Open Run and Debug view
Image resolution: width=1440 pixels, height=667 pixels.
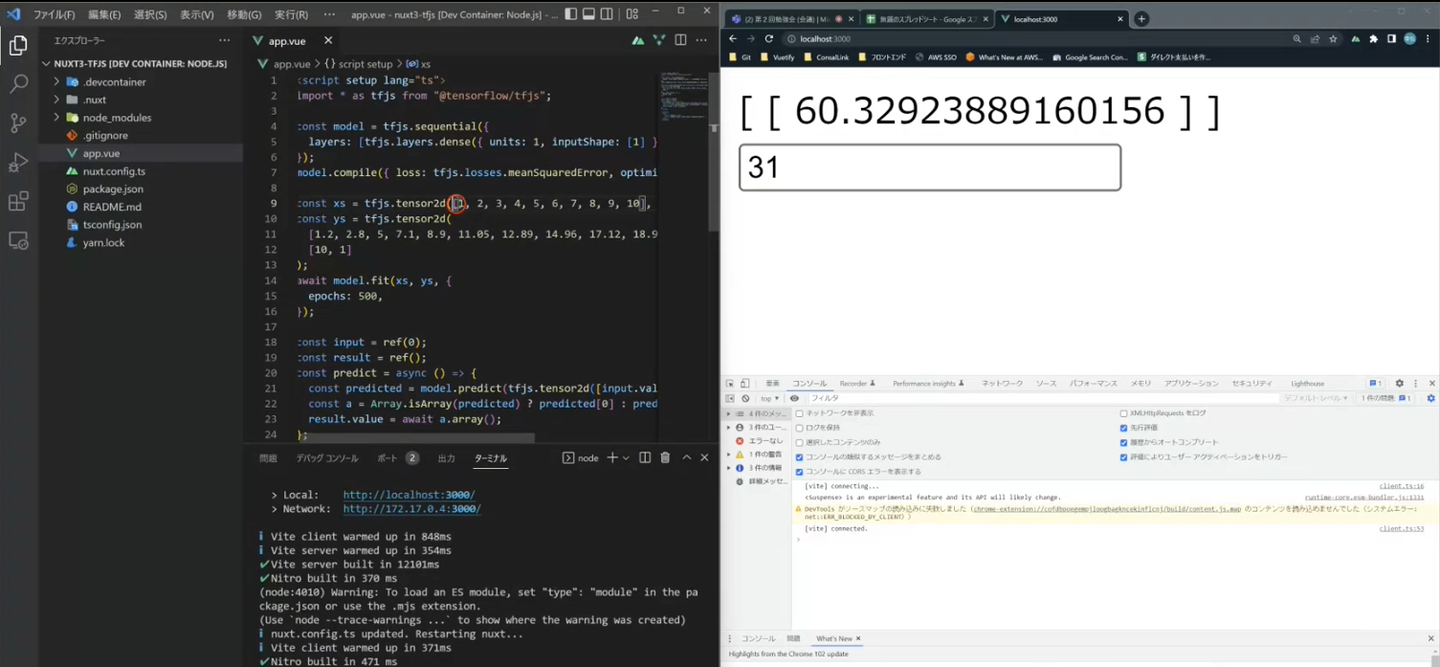click(x=18, y=163)
